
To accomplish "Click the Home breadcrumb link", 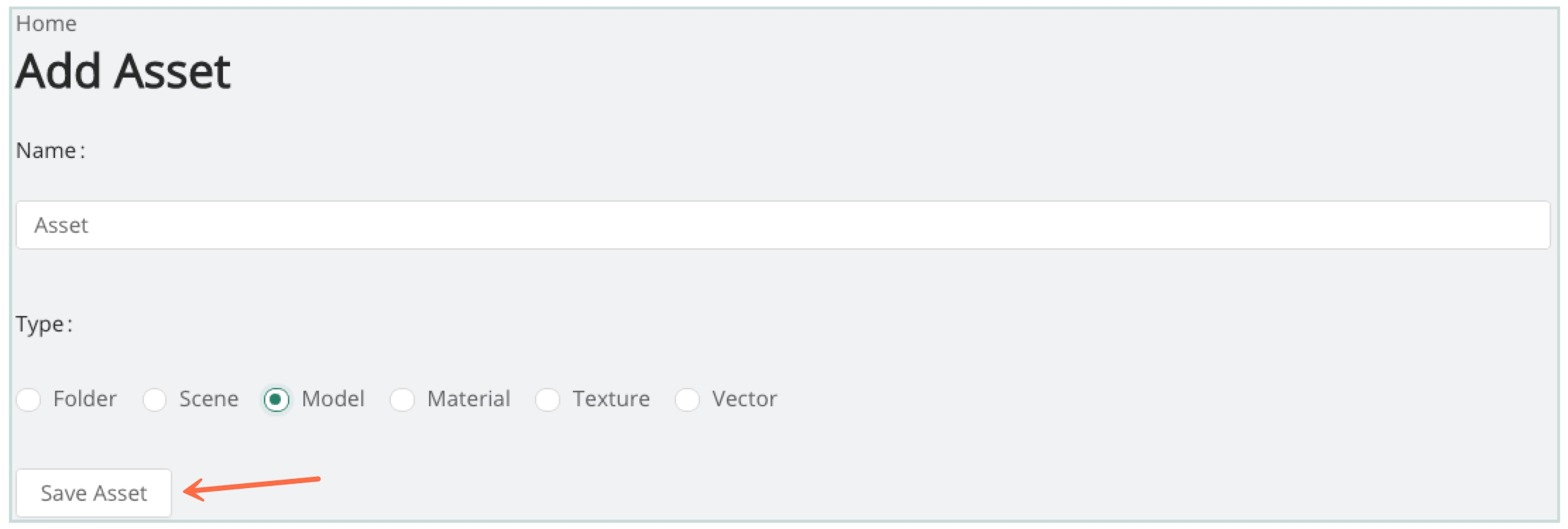I will (x=46, y=24).
